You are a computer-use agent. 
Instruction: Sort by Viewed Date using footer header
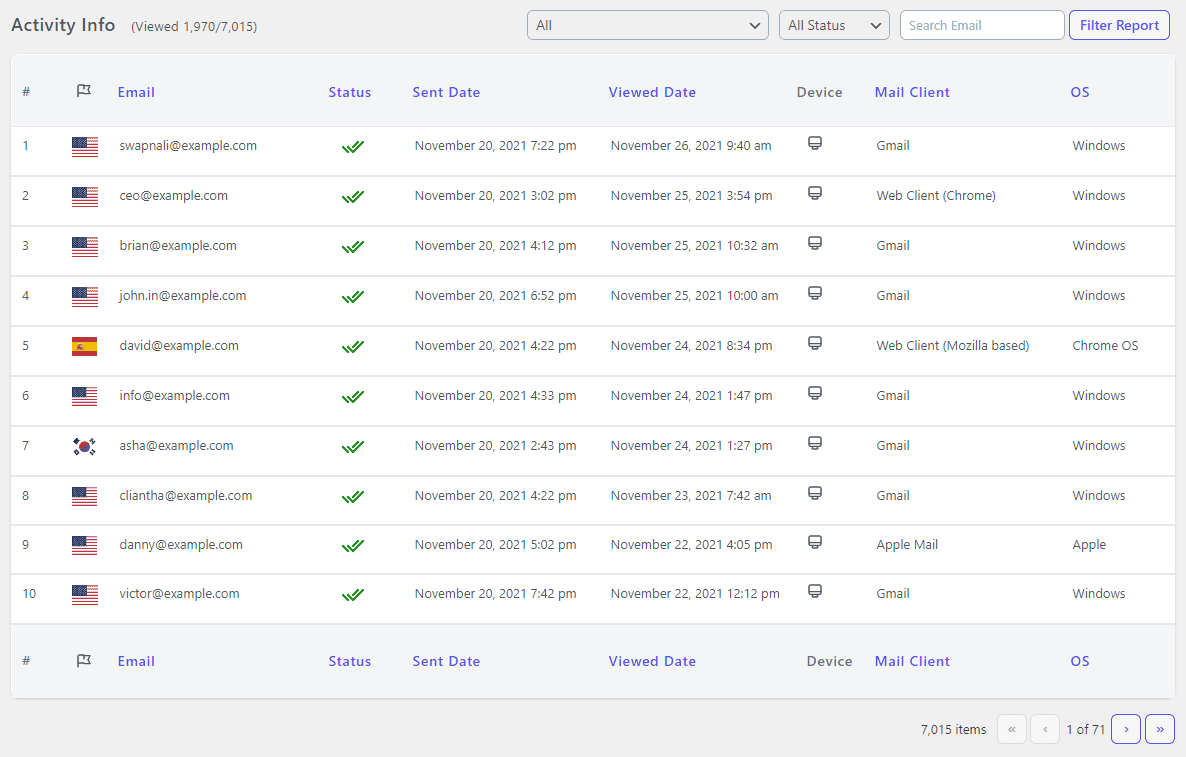(652, 661)
